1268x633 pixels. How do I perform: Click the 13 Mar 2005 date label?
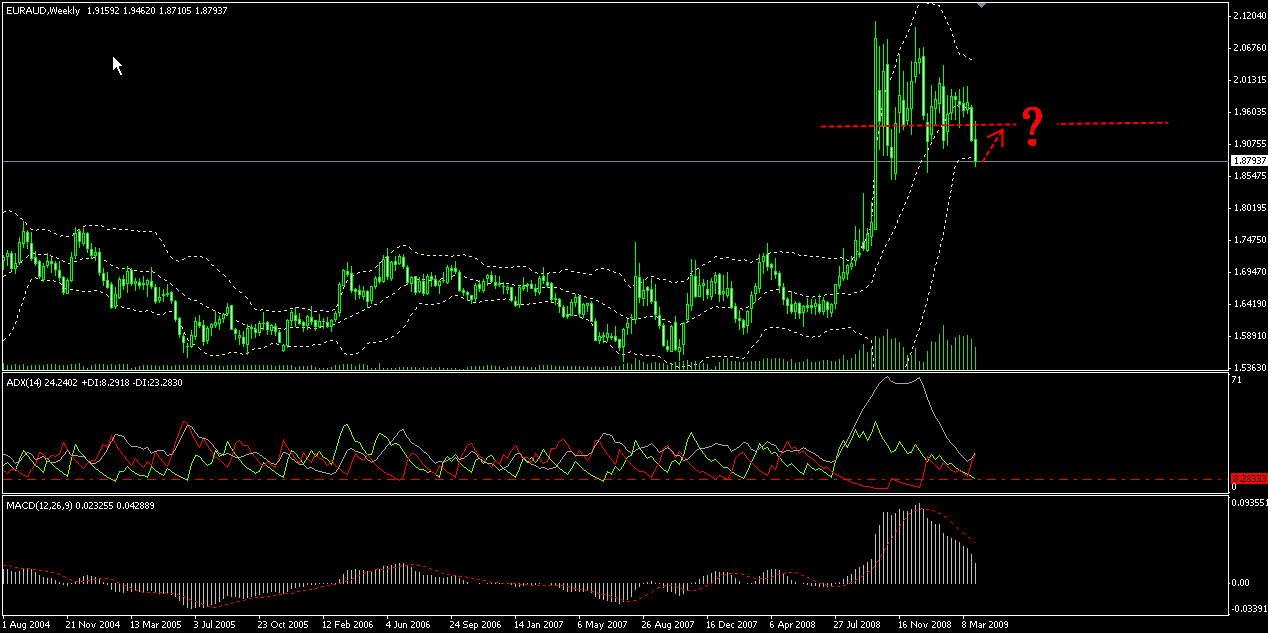coord(156,624)
